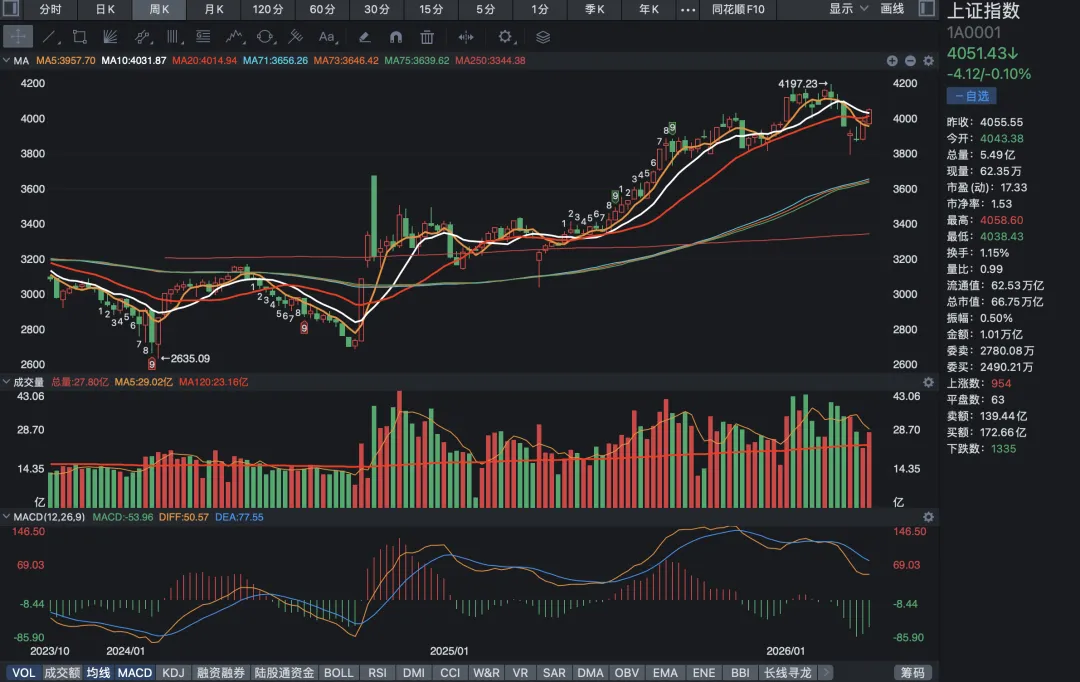
Task: Open the 筹码 chip distribution button
Action: coord(913,672)
